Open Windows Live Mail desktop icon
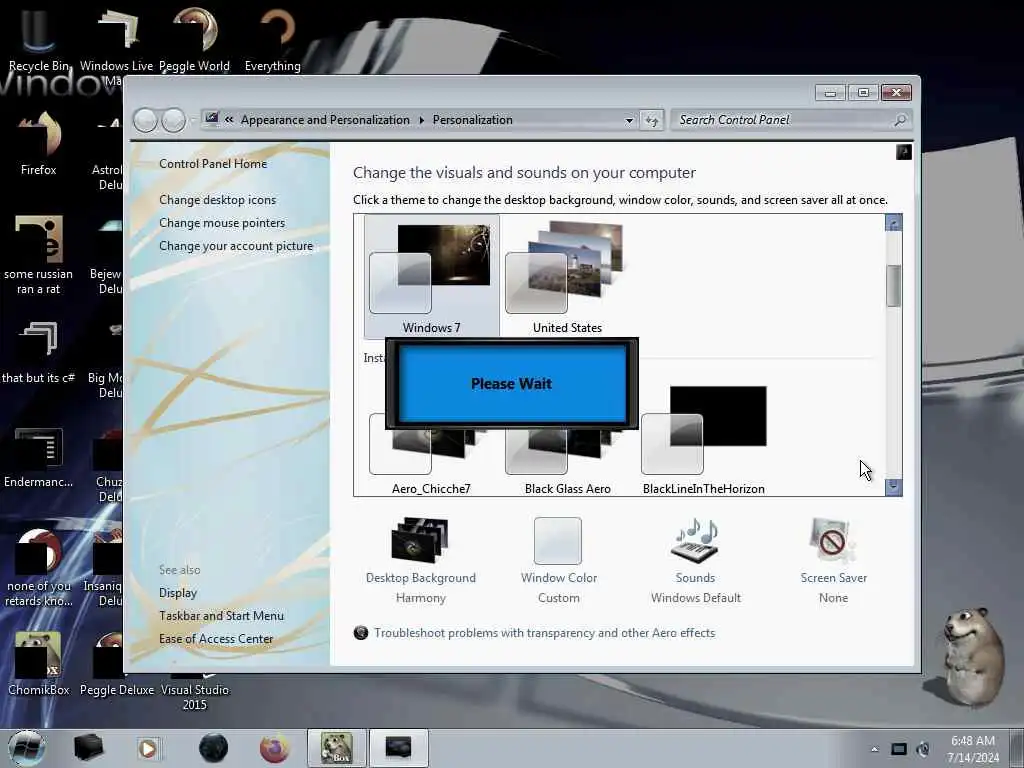The width and height of the screenshot is (1024, 768). point(116,39)
